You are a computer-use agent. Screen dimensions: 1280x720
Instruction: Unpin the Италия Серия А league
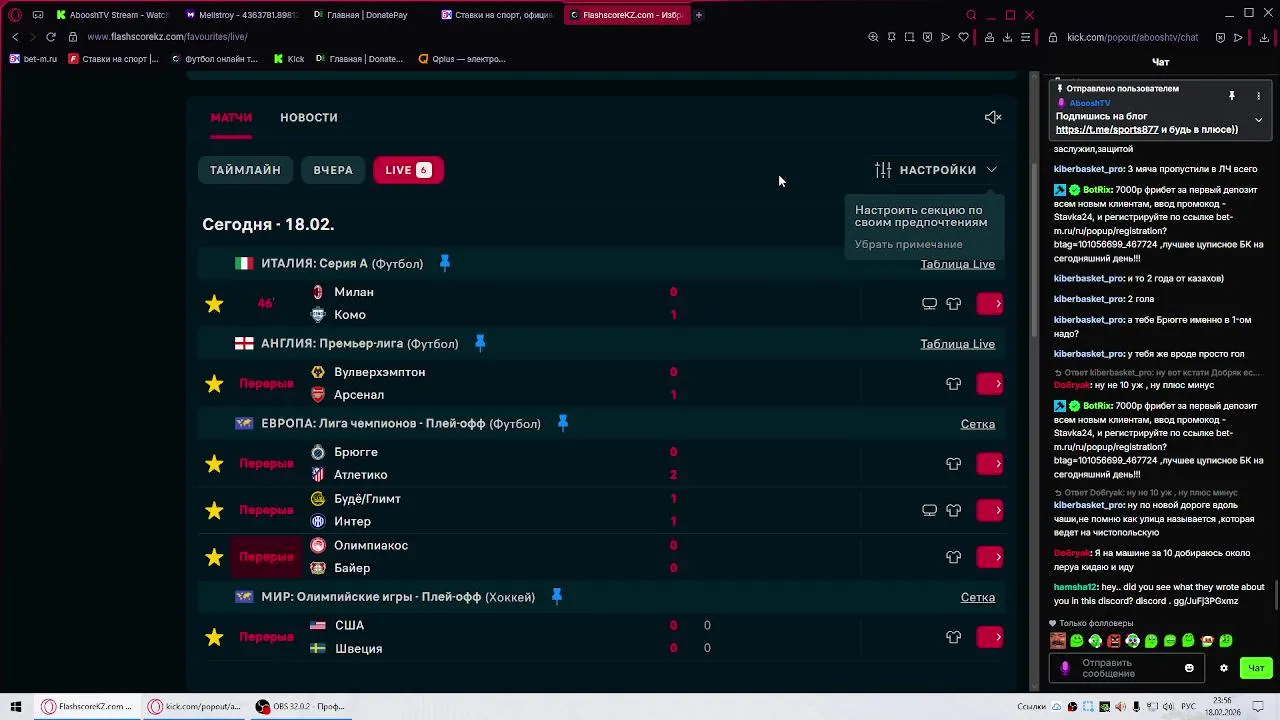[x=445, y=263]
